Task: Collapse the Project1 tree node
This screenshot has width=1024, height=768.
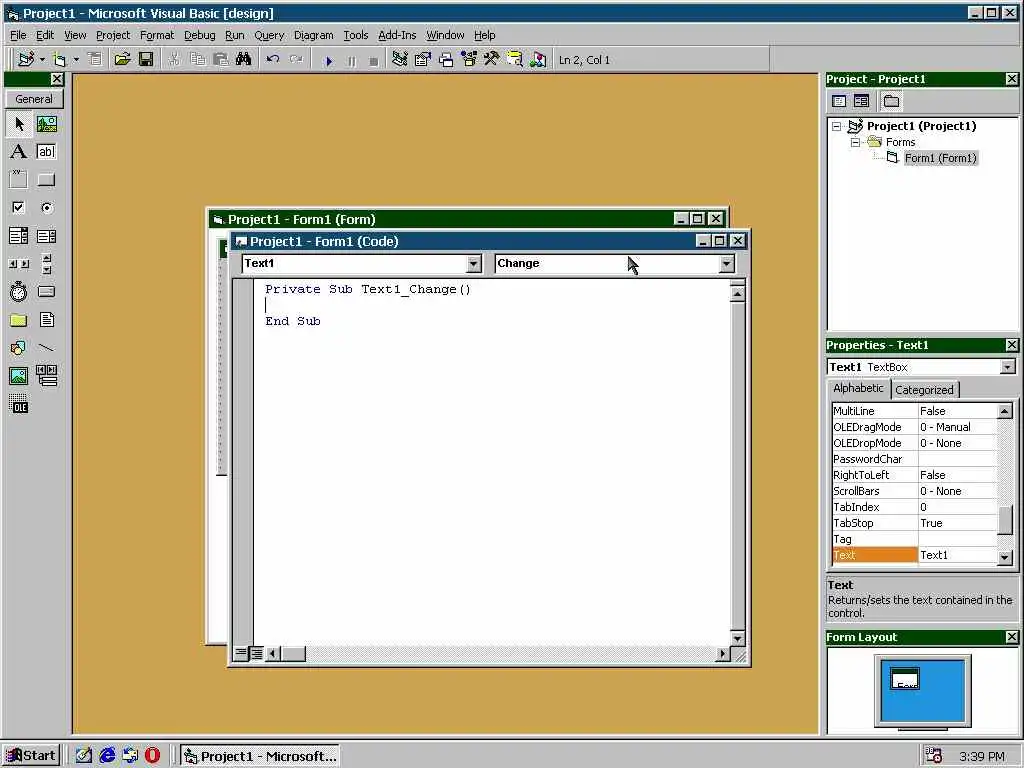Action: pyautogui.click(x=837, y=127)
